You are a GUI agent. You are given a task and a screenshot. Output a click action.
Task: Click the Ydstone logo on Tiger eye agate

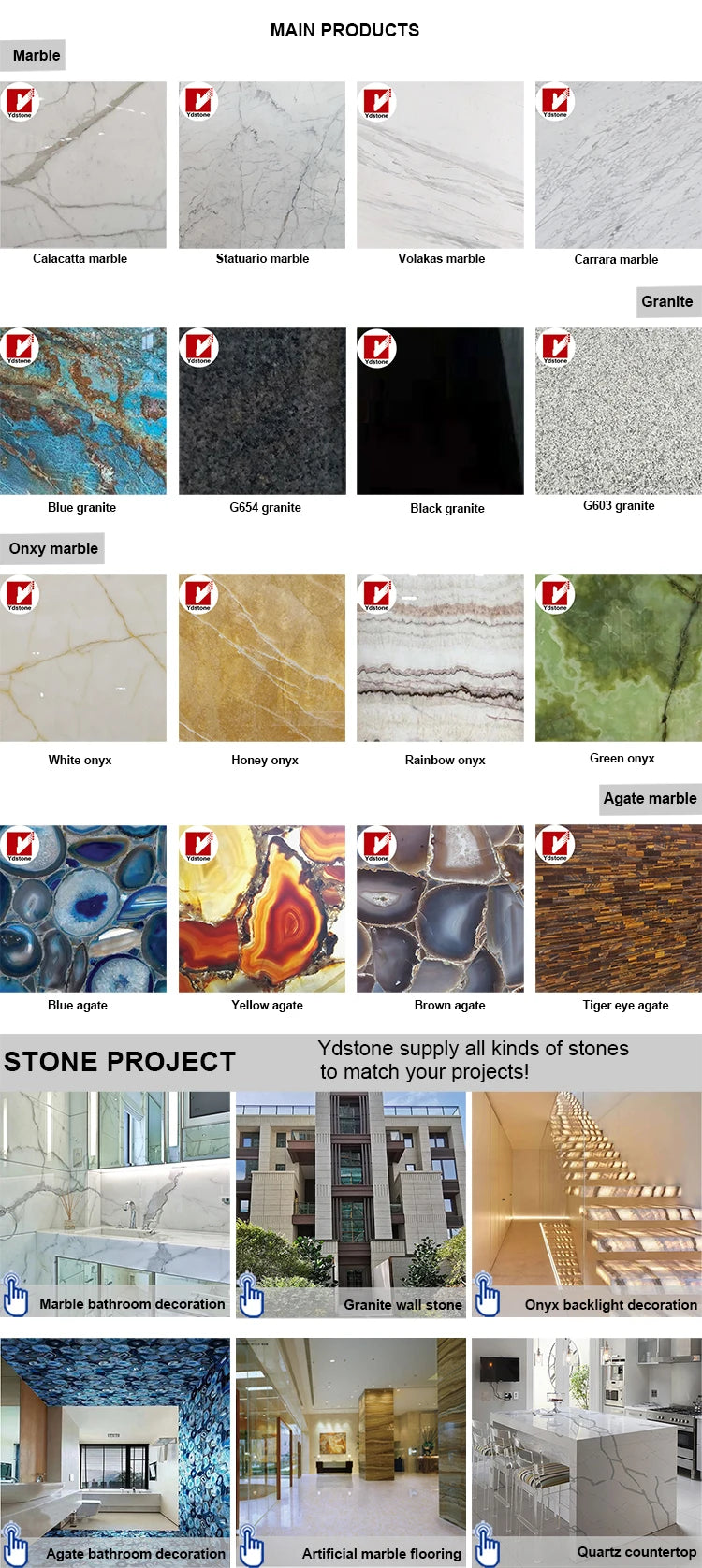point(555,844)
